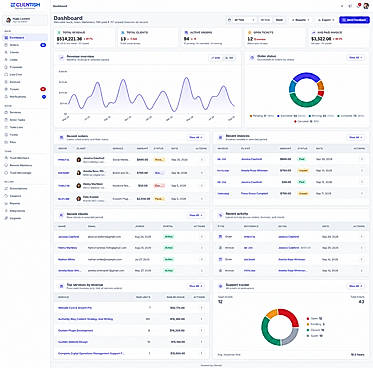Image resolution: width=373 pixels, height=368 pixels.
Task: Click the Open legend item in Support tracker
Action: tap(314, 319)
